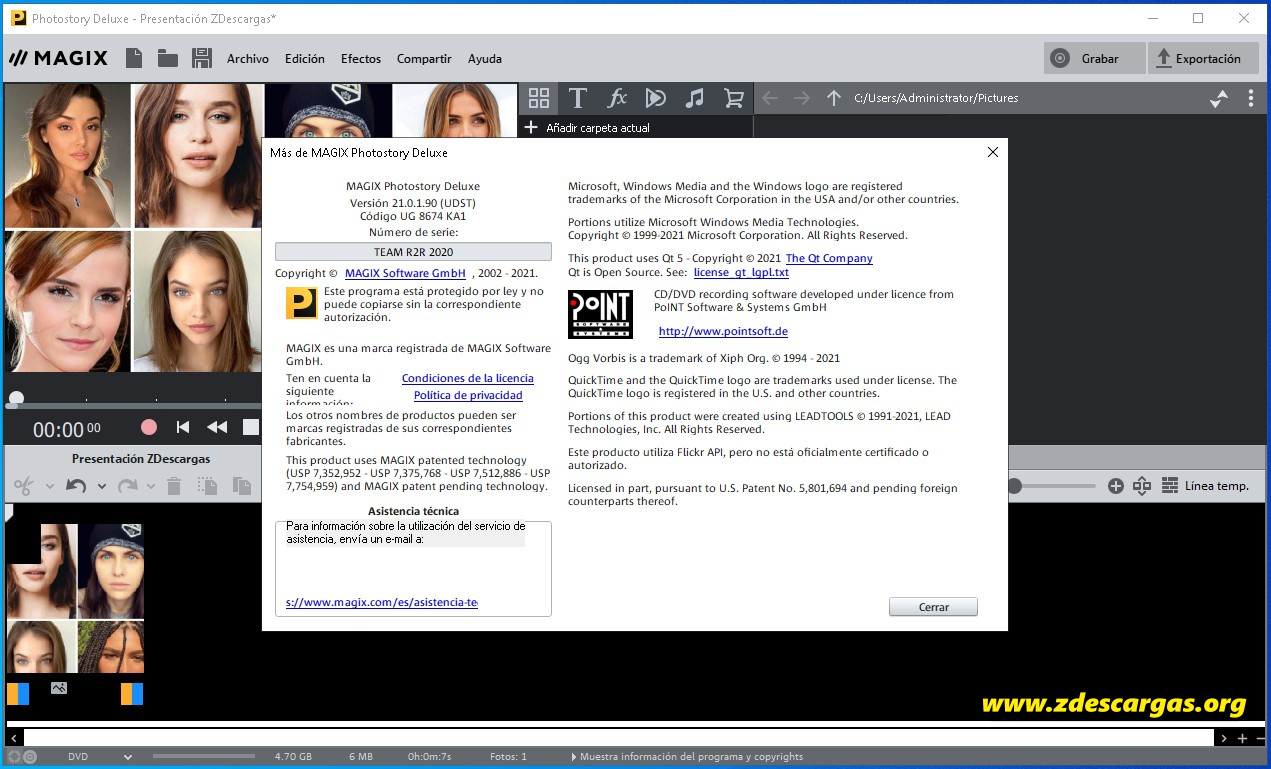Undo the last action
Image resolution: width=1271 pixels, height=769 pixels.
(76, 486)
